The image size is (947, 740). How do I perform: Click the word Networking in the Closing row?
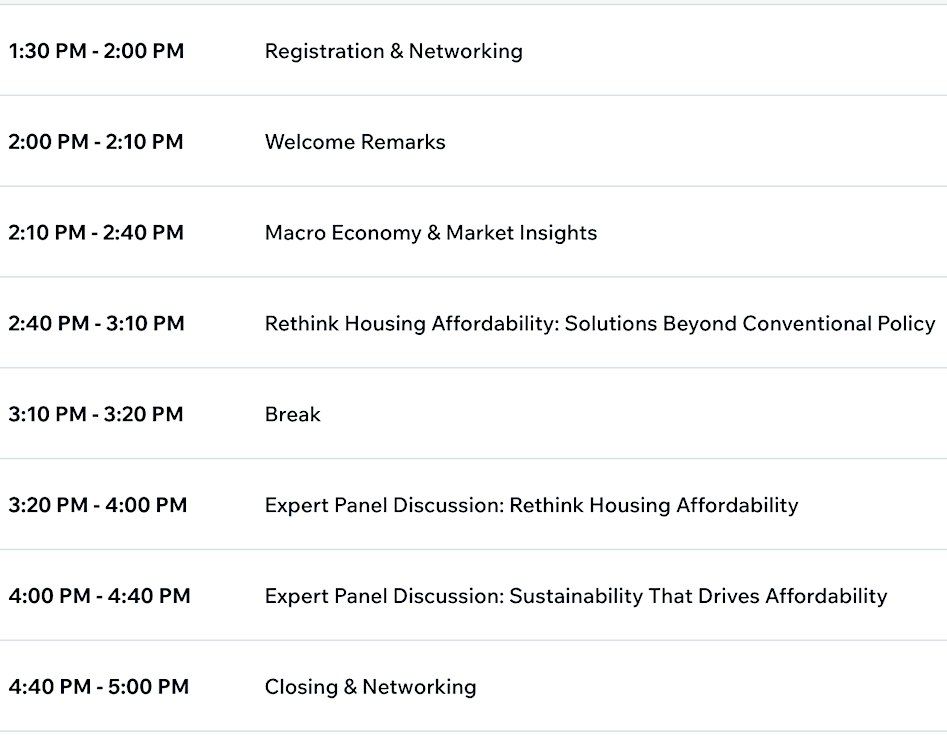click(419, 687)
